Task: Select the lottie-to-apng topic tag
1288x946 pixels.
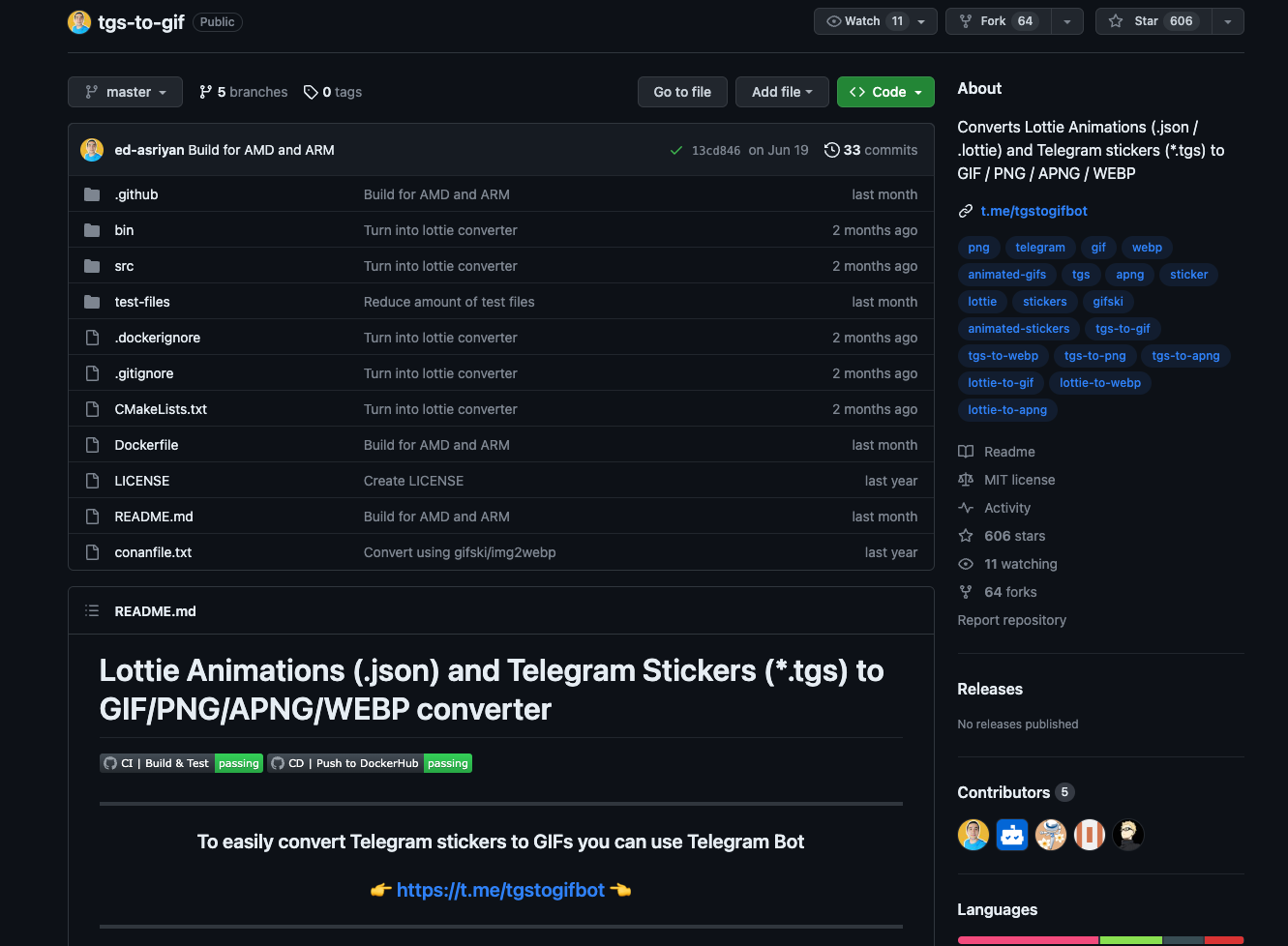Action: point(1007,410)
